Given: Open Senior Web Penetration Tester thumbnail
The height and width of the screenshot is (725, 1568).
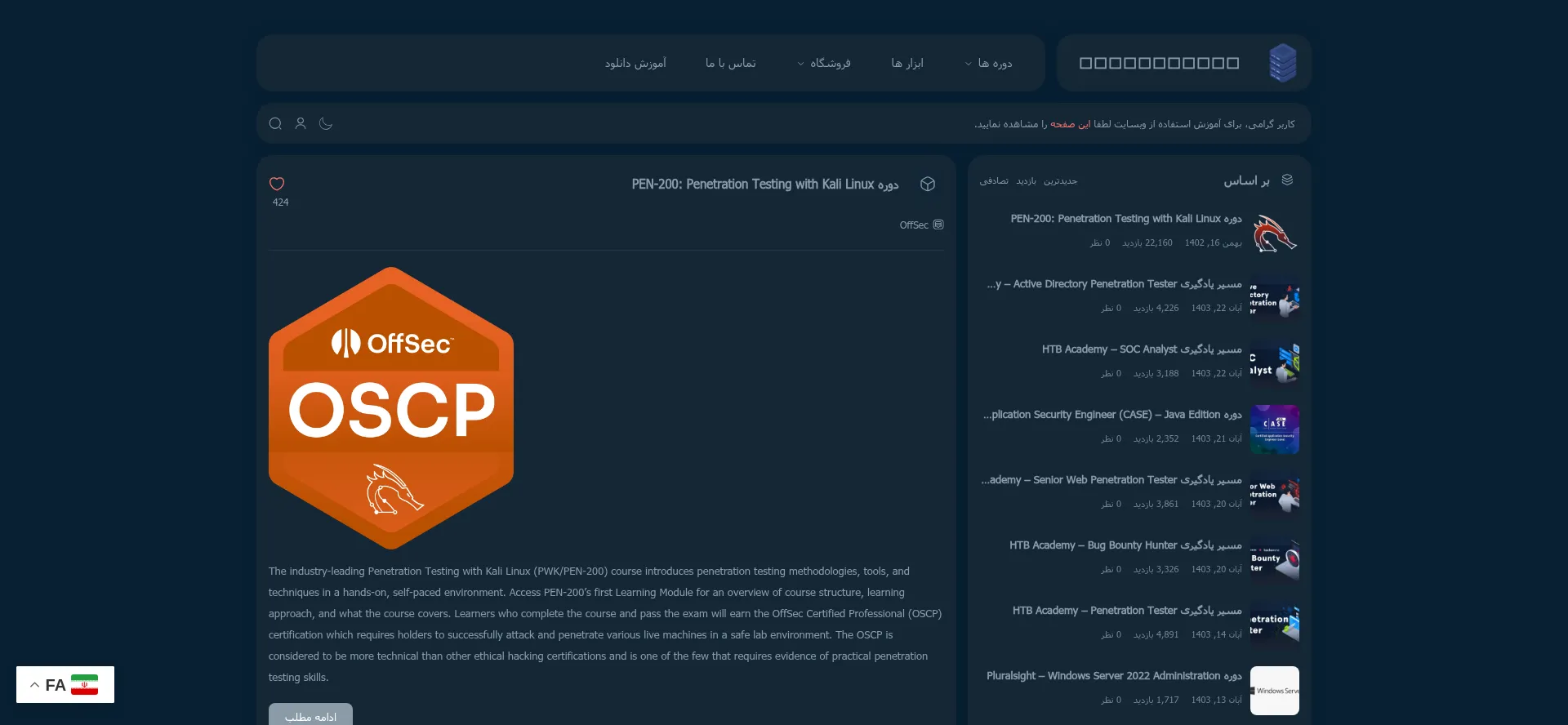Looking at the screenshot, I should point(1275,495).
